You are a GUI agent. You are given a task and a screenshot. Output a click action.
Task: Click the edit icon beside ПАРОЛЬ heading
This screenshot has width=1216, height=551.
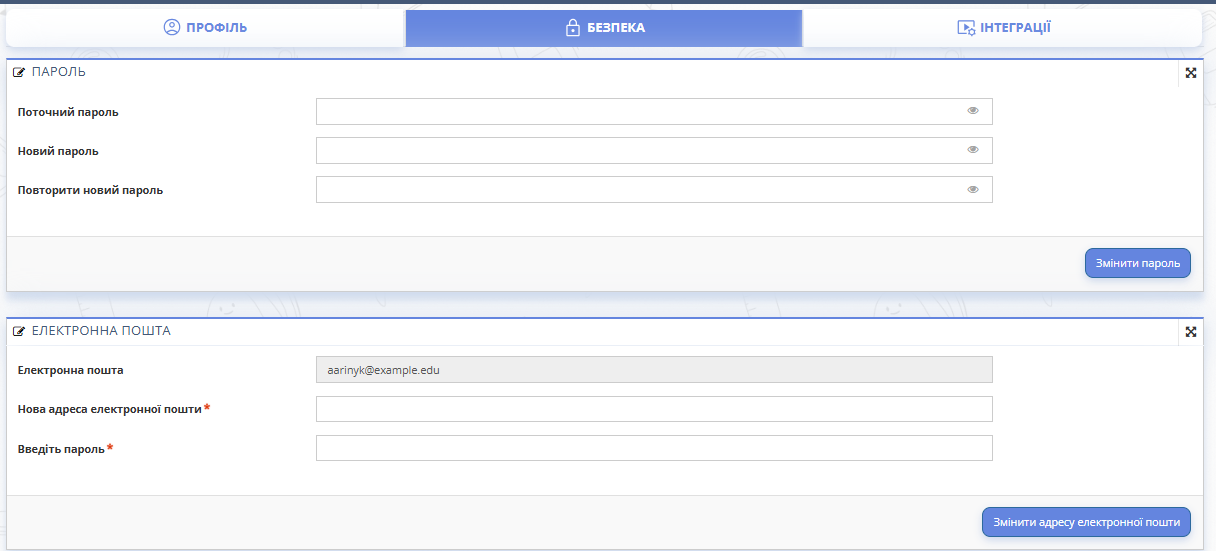click(x=19, y=72)
